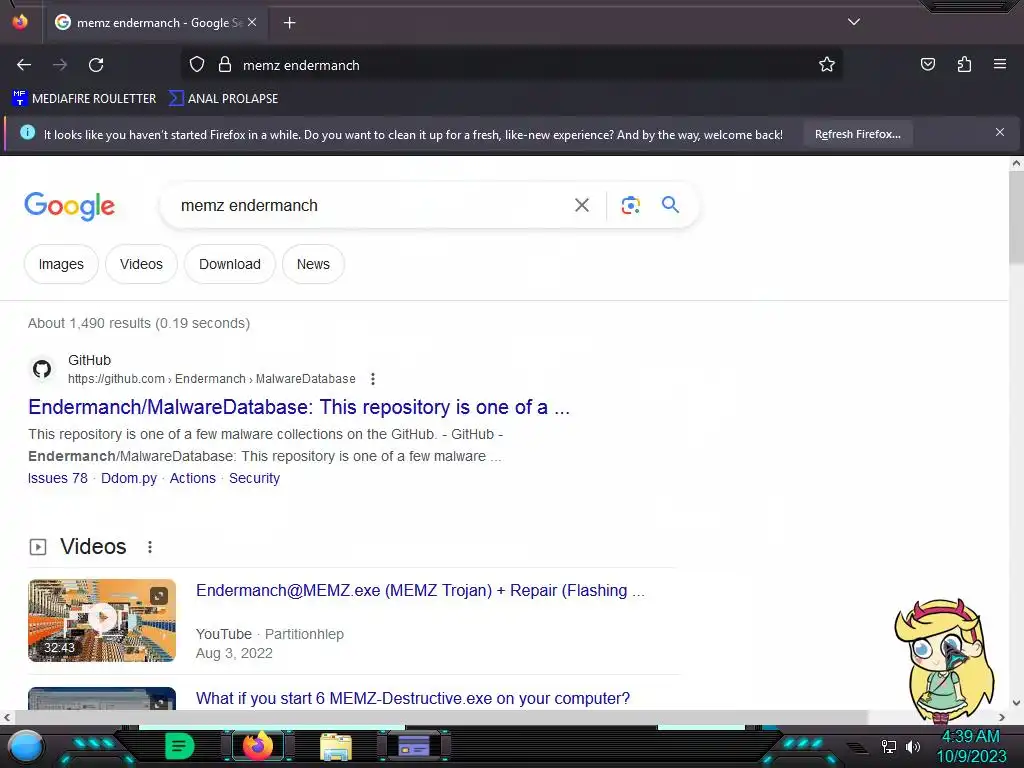This screenshot has width=1024, height=768.
Task: Open the Extensions puzzle icon
Action: pos(964,64)
